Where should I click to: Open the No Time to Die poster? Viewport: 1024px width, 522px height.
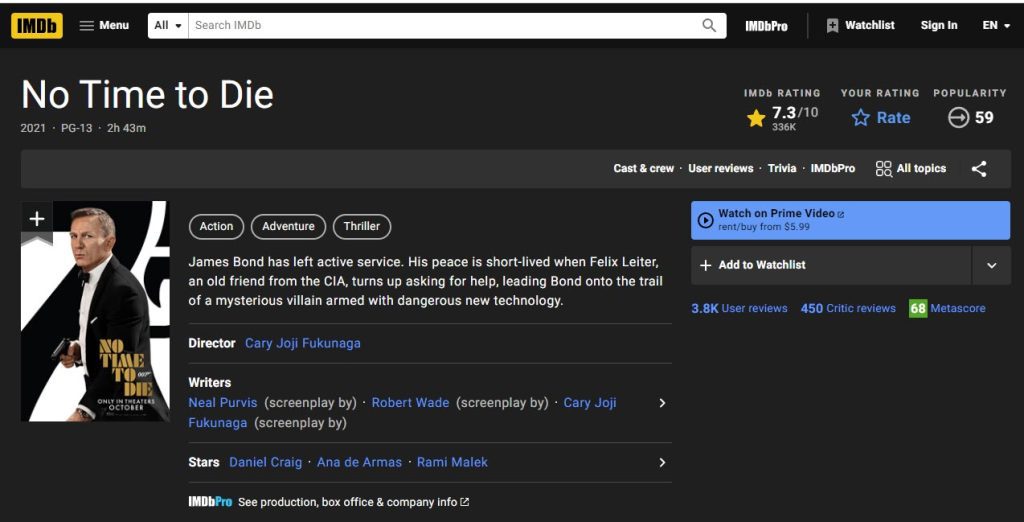click(x=95, y=311)
